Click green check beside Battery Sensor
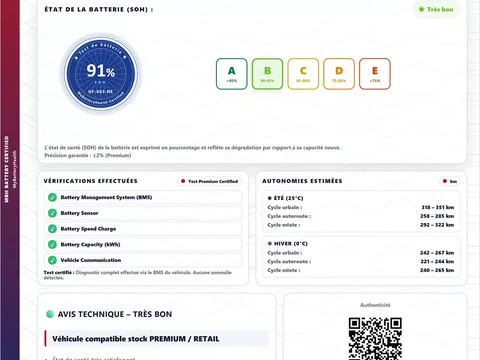This screenshot has height=360, width=480. click(52, 213)
